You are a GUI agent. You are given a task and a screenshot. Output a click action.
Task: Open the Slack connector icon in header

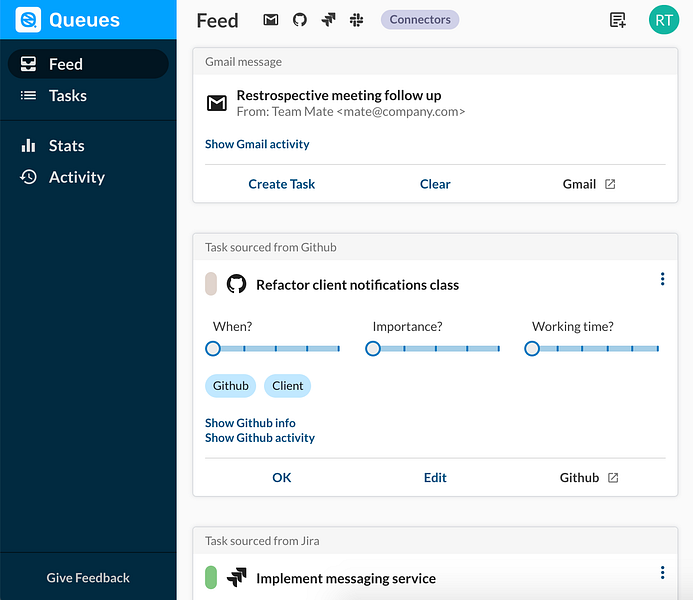pyautogui.click(x=356, y=19)
